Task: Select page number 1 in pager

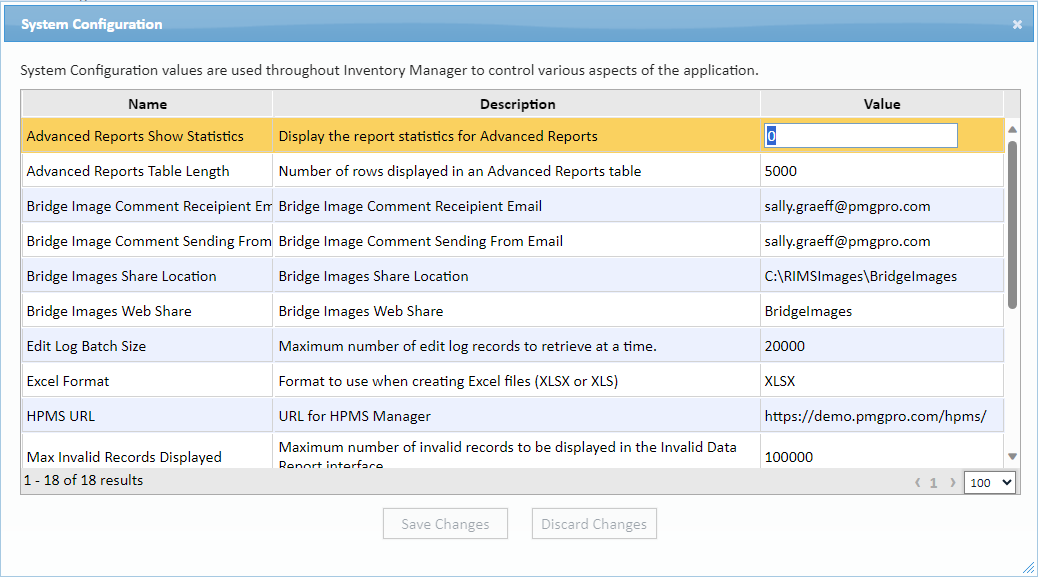Action: [933, 482]
